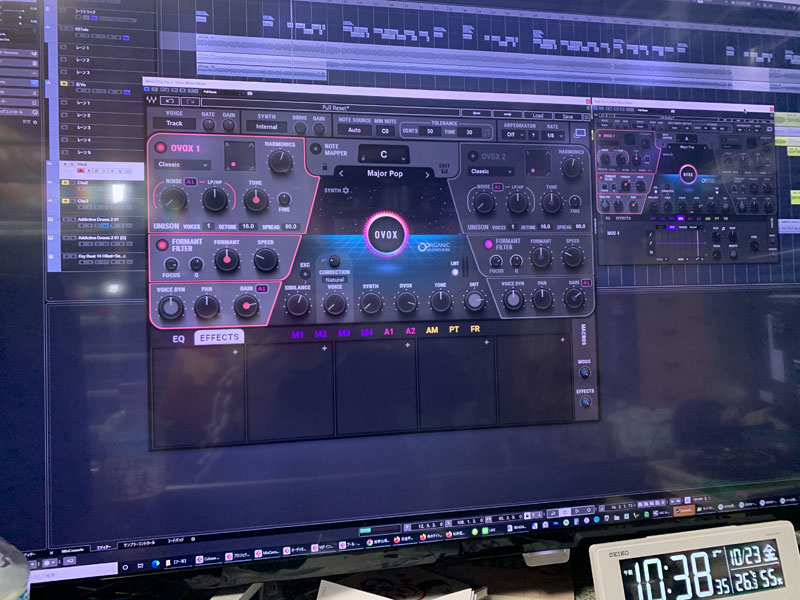This screenshot has height=600, width=800.
Task: Click the Min Note field showing C0
Action: [385, 131]
